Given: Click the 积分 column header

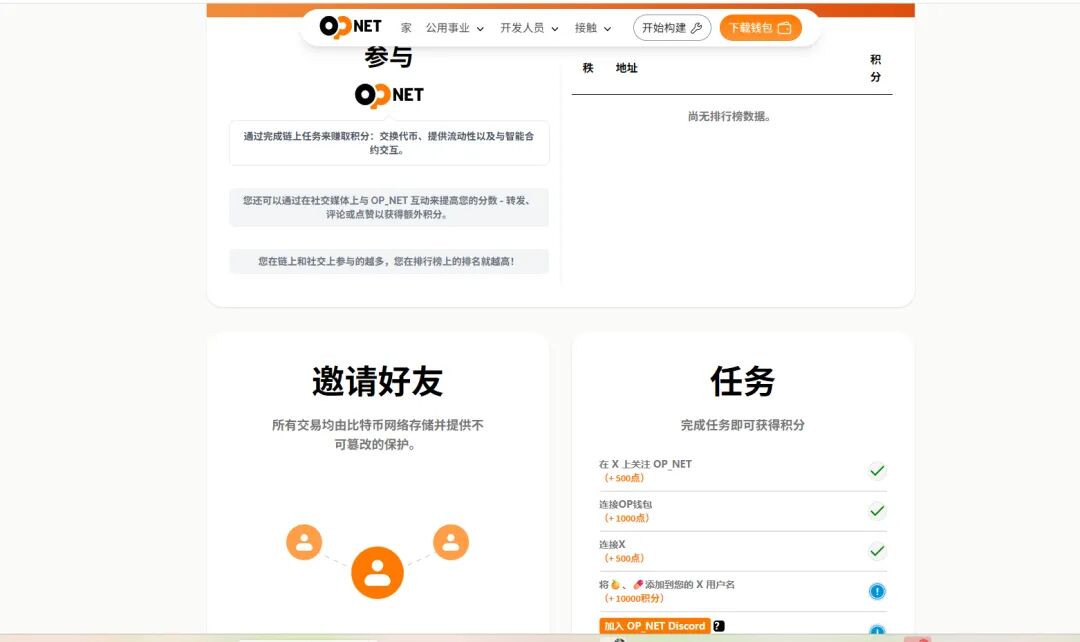Looking at the screenshot, I should tap(875, 68).
